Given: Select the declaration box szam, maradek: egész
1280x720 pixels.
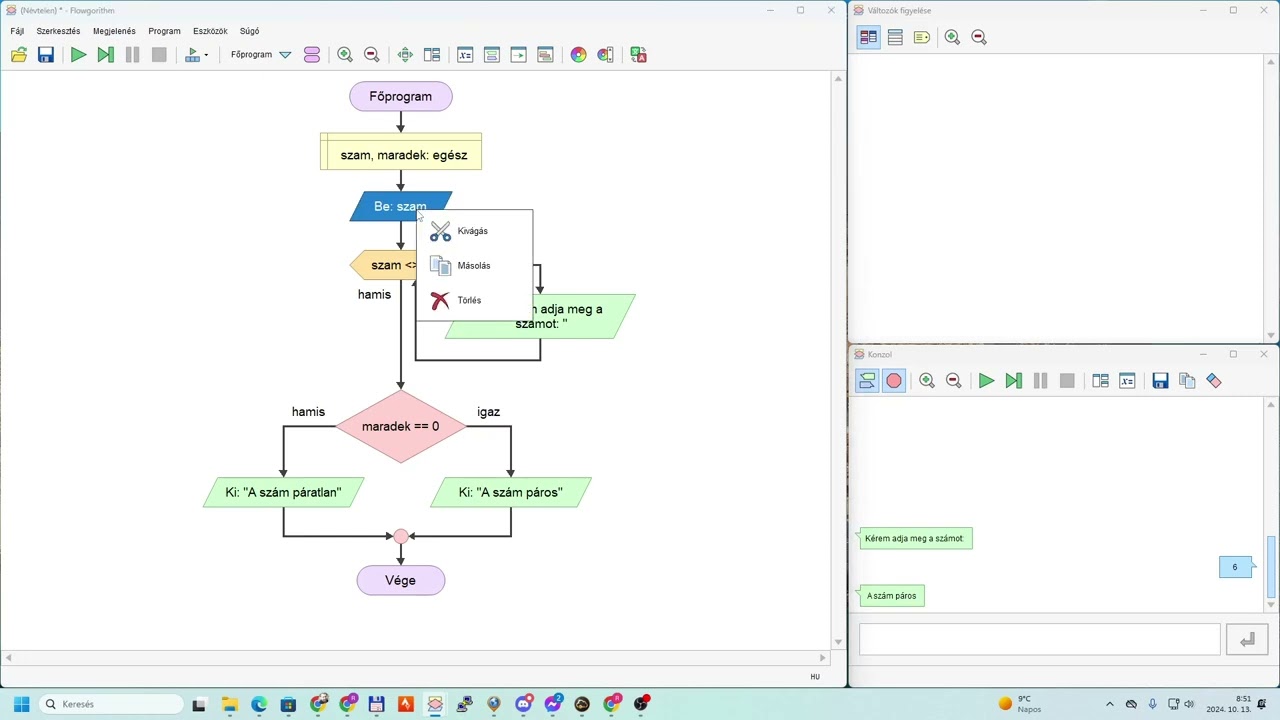Looking at the screenshot, I should pos(401,151).
